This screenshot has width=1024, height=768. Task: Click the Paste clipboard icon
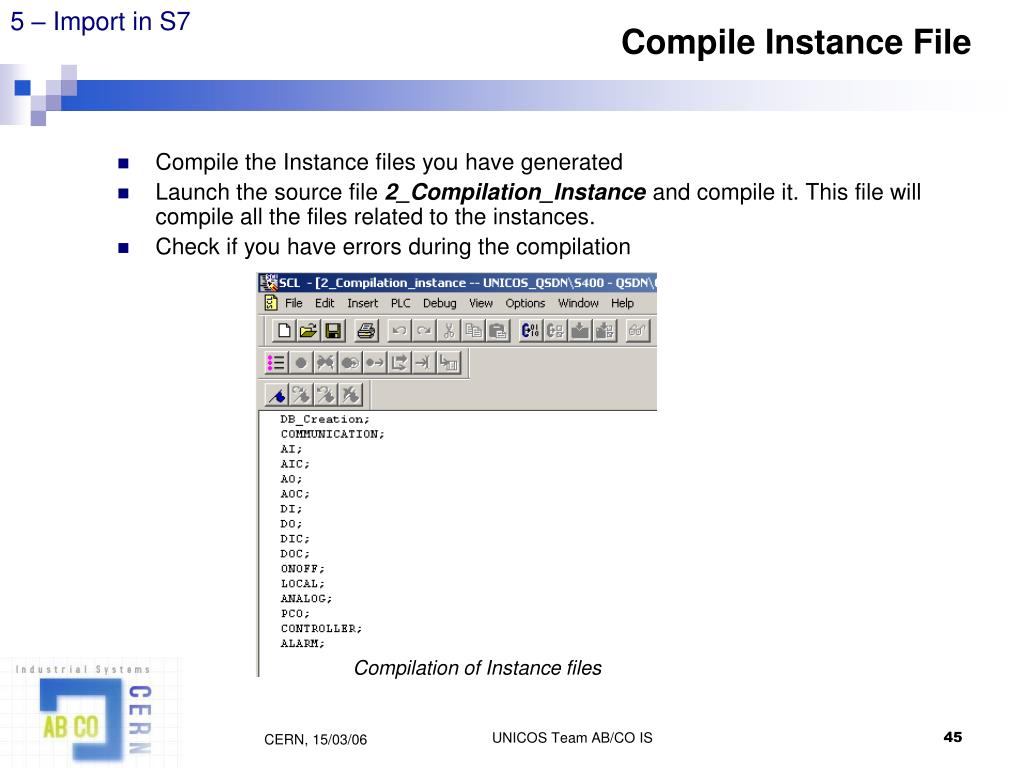[498, 331]
